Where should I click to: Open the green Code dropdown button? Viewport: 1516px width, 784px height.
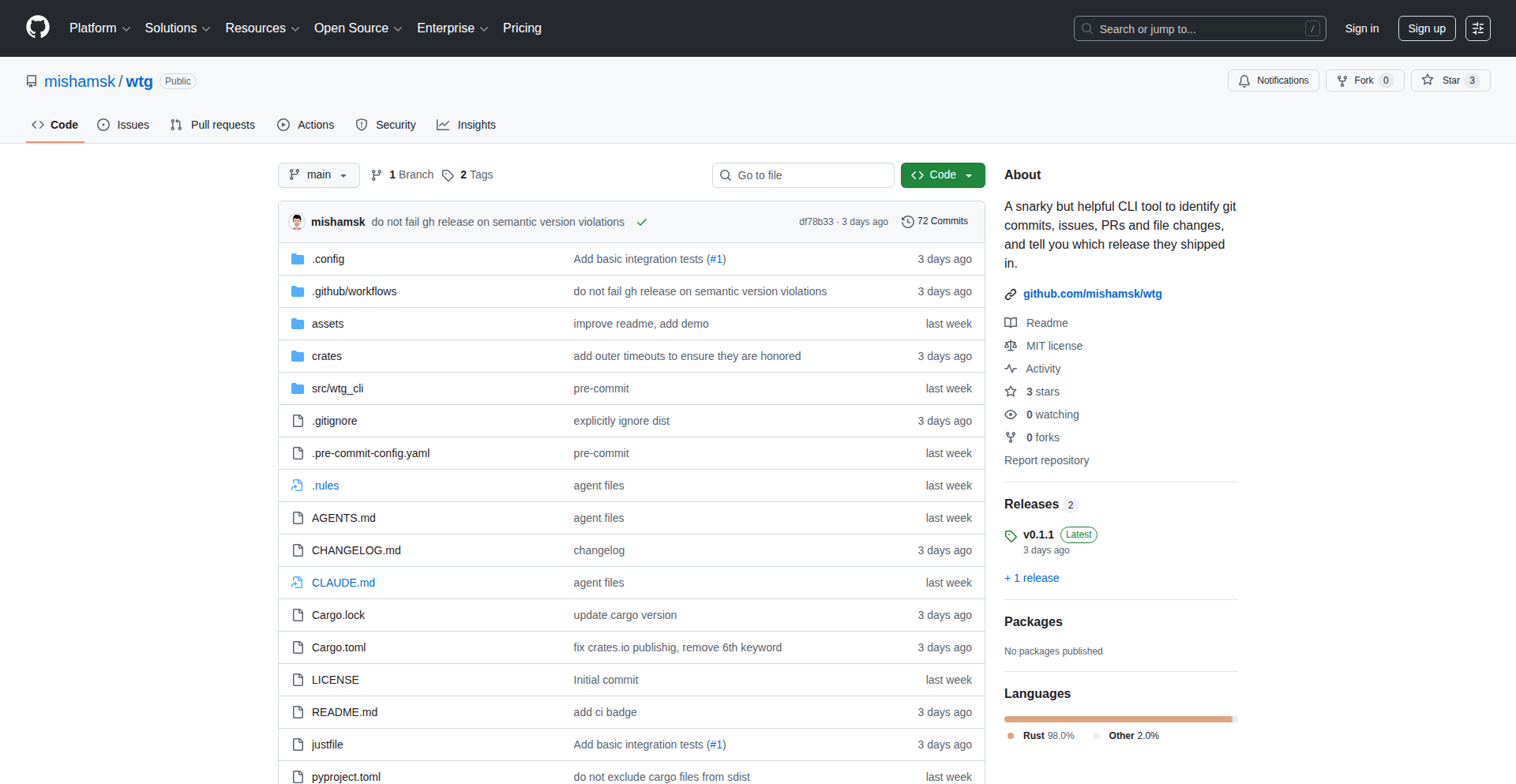pyautogui.click(x=942, y=175)
